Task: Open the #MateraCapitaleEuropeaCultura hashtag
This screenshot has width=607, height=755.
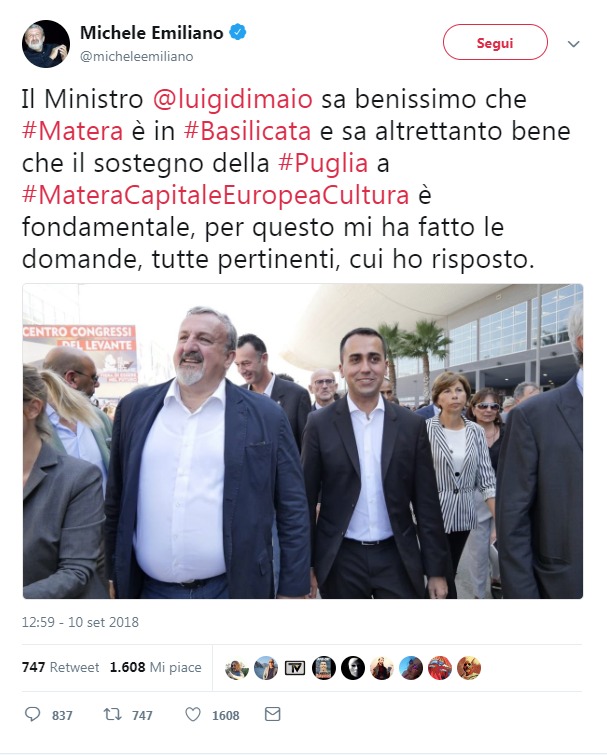Action: (215, 195)
